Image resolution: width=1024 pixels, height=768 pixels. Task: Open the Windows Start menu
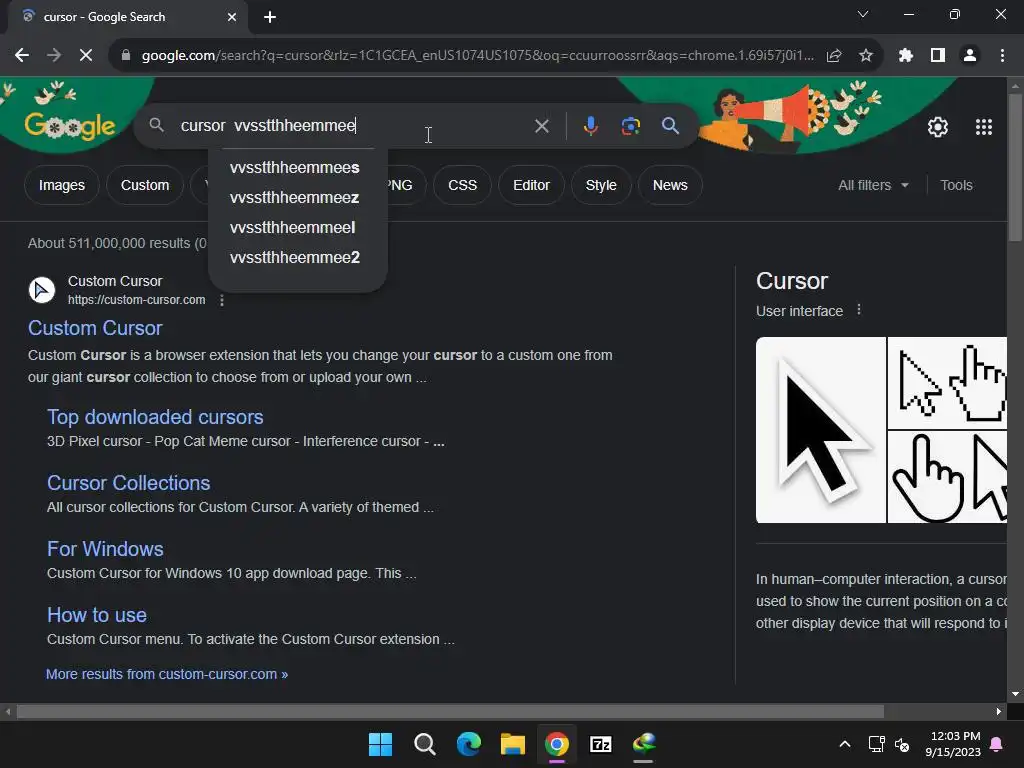[380, 744]
